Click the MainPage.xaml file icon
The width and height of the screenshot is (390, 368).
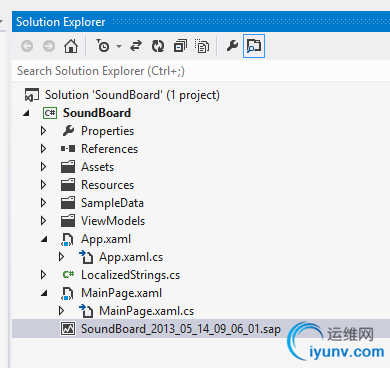(x=68, y=293)
